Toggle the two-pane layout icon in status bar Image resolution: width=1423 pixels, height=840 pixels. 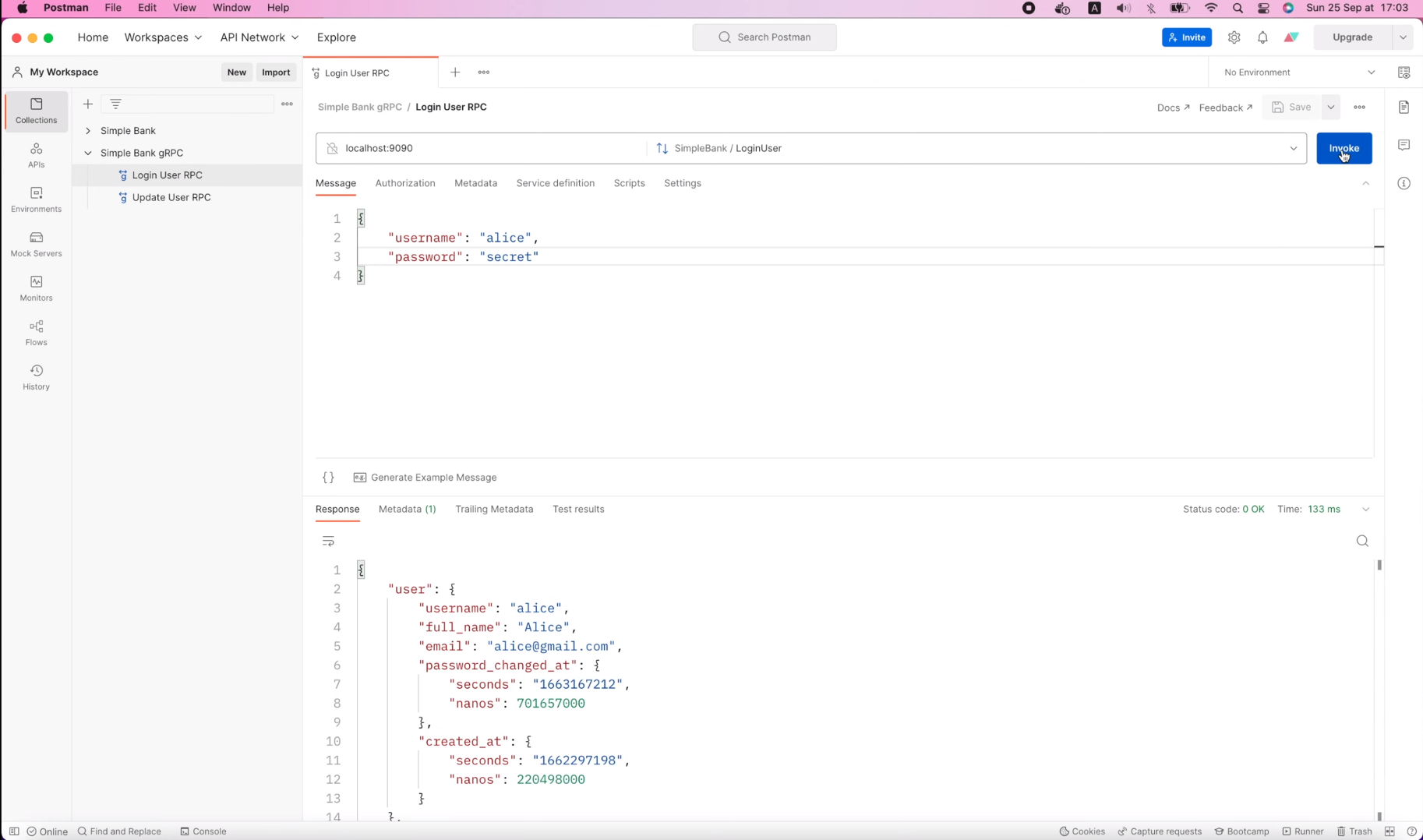(x=1390, y=831)
